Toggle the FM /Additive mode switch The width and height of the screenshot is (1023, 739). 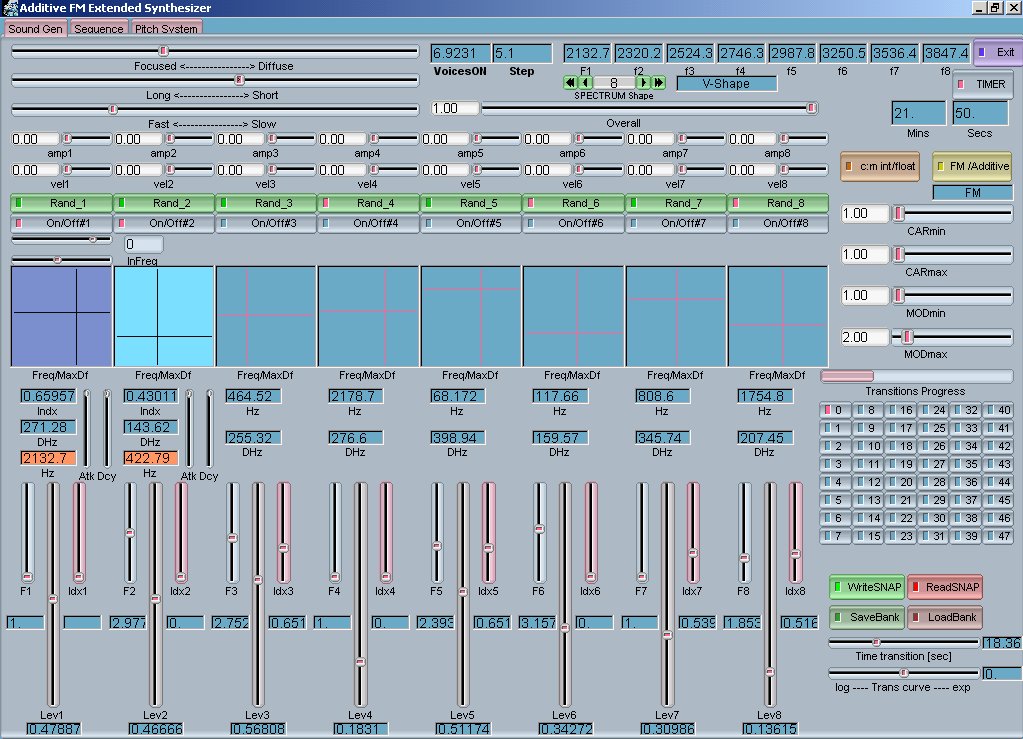(x=971, y=166)
